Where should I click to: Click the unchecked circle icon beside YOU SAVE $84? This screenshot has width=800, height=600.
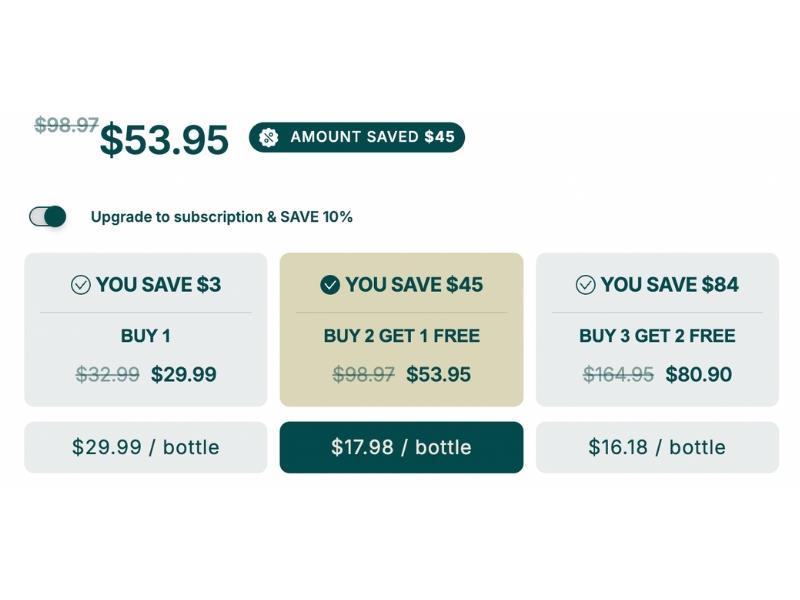click(586, 285)
